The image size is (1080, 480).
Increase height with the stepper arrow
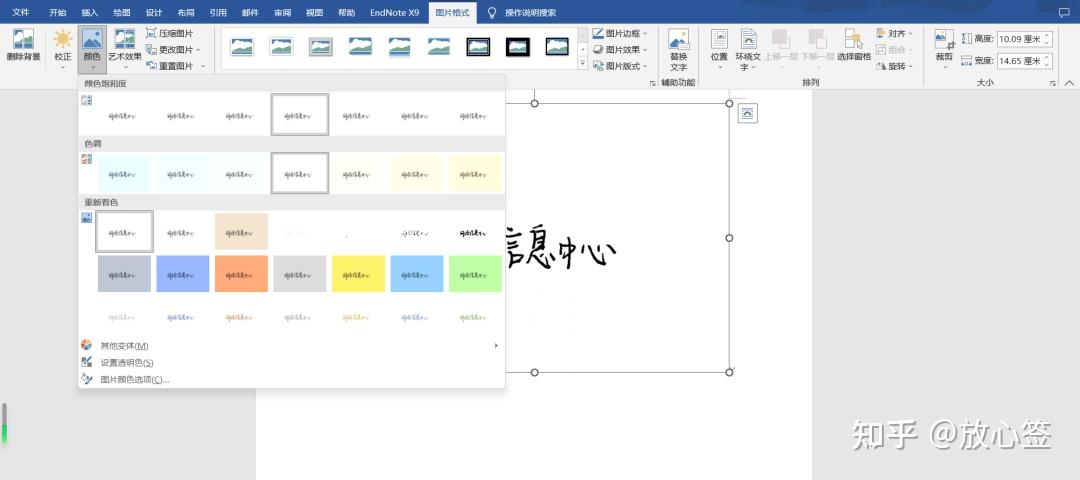[1048, 35]
